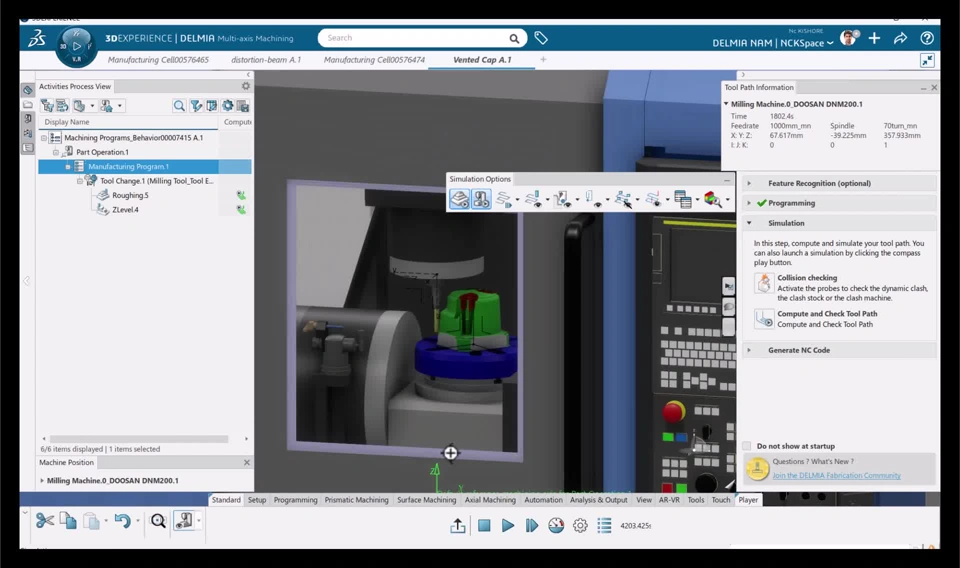Viewport: 960px width, 568px height.
Task: Click the Cut scissors icon
Action: [x=45, y=521]
